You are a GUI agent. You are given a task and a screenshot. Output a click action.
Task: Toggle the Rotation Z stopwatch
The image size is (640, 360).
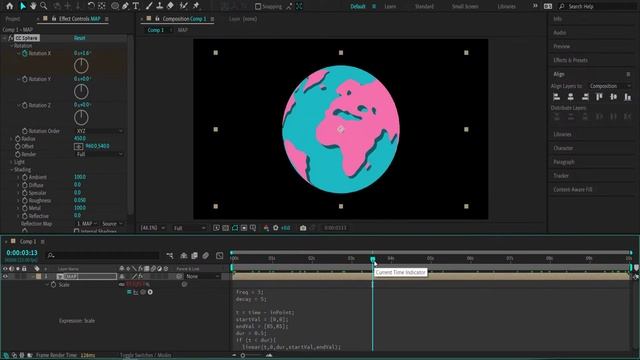pos(25,105)
